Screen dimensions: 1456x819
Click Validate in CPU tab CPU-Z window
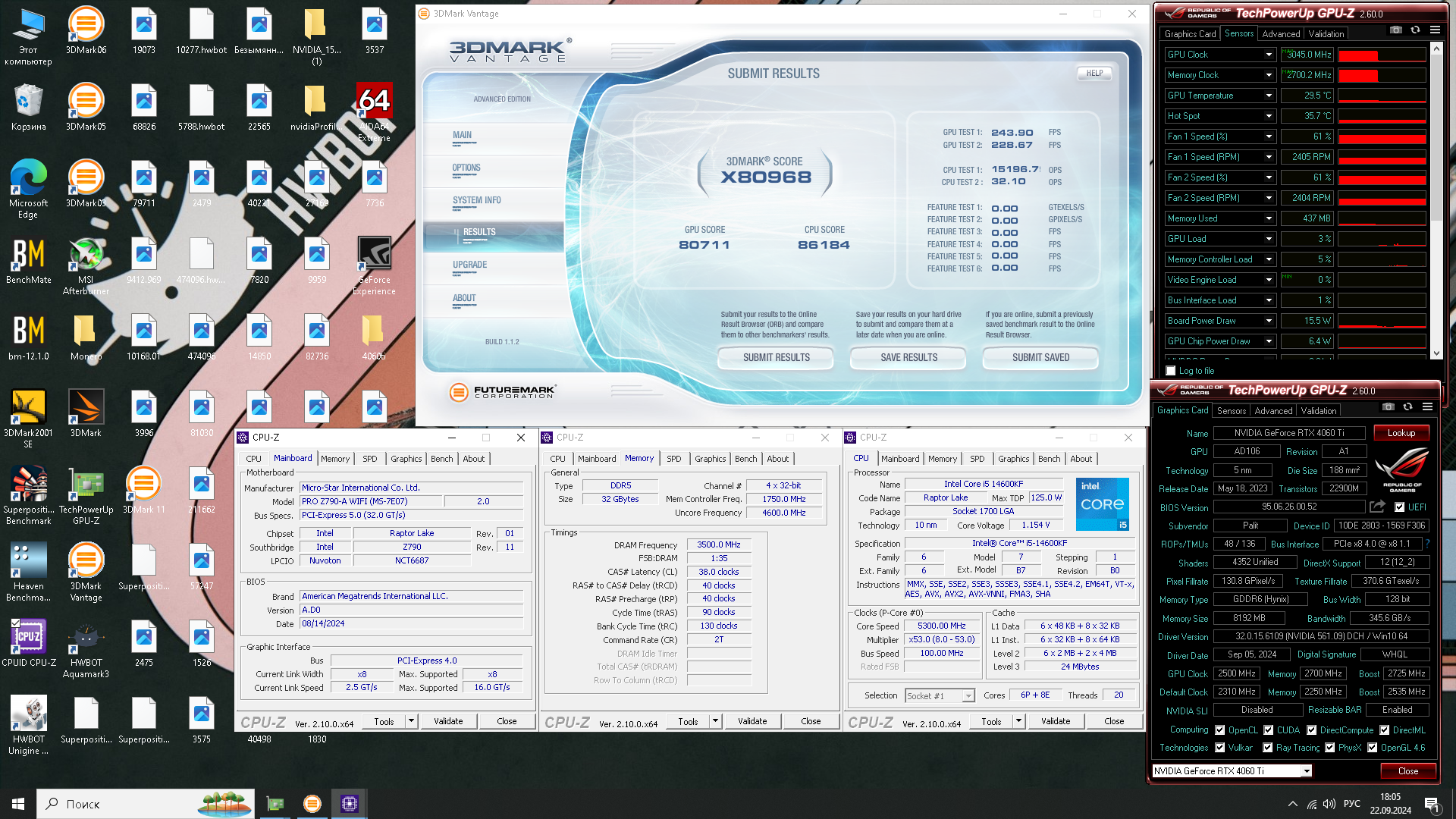click(x=1056, y=721)
